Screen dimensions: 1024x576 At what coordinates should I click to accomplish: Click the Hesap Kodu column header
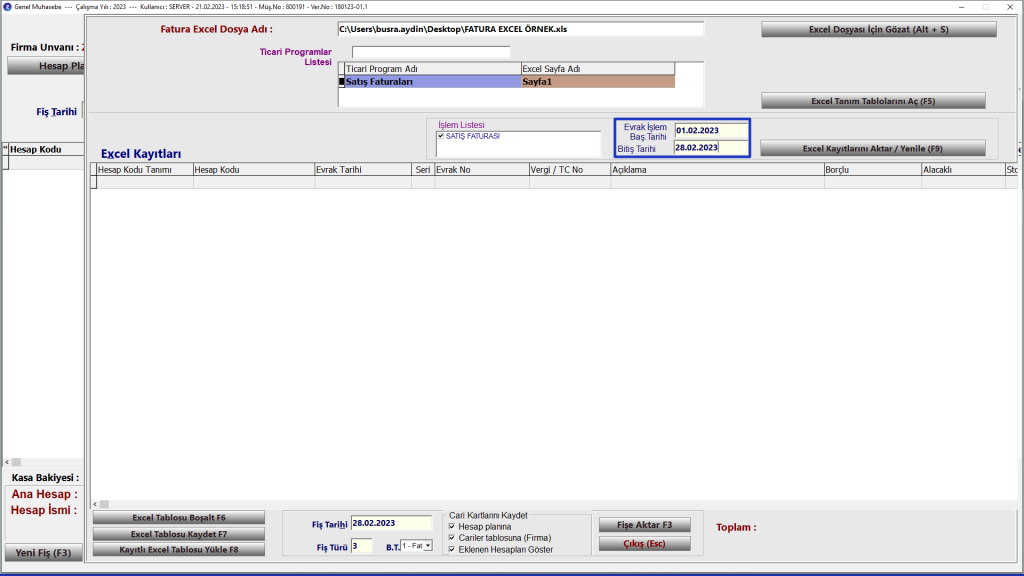pos(253,170)
